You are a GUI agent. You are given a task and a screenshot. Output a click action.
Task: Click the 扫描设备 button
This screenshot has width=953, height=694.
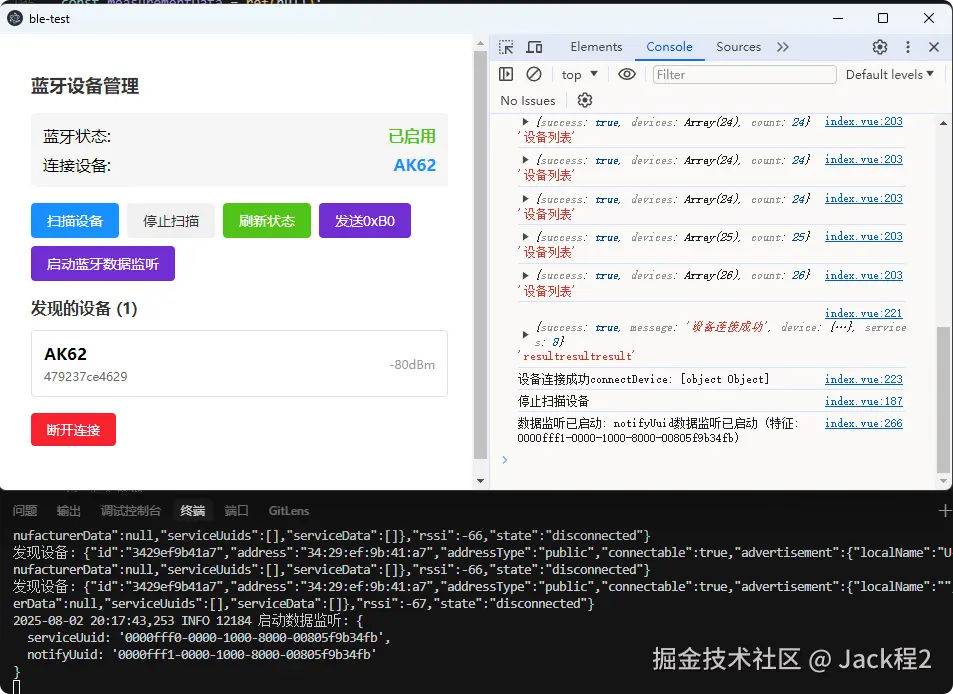tap(75, 221)
